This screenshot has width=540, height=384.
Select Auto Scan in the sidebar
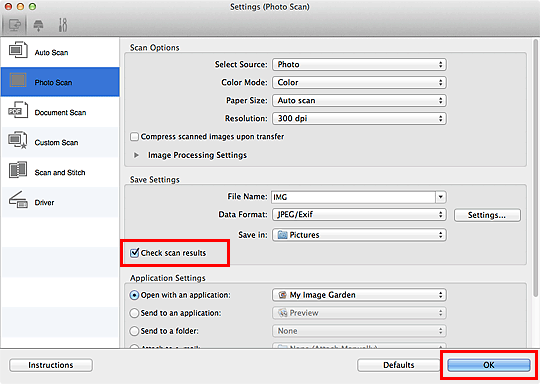click(60, 52)
